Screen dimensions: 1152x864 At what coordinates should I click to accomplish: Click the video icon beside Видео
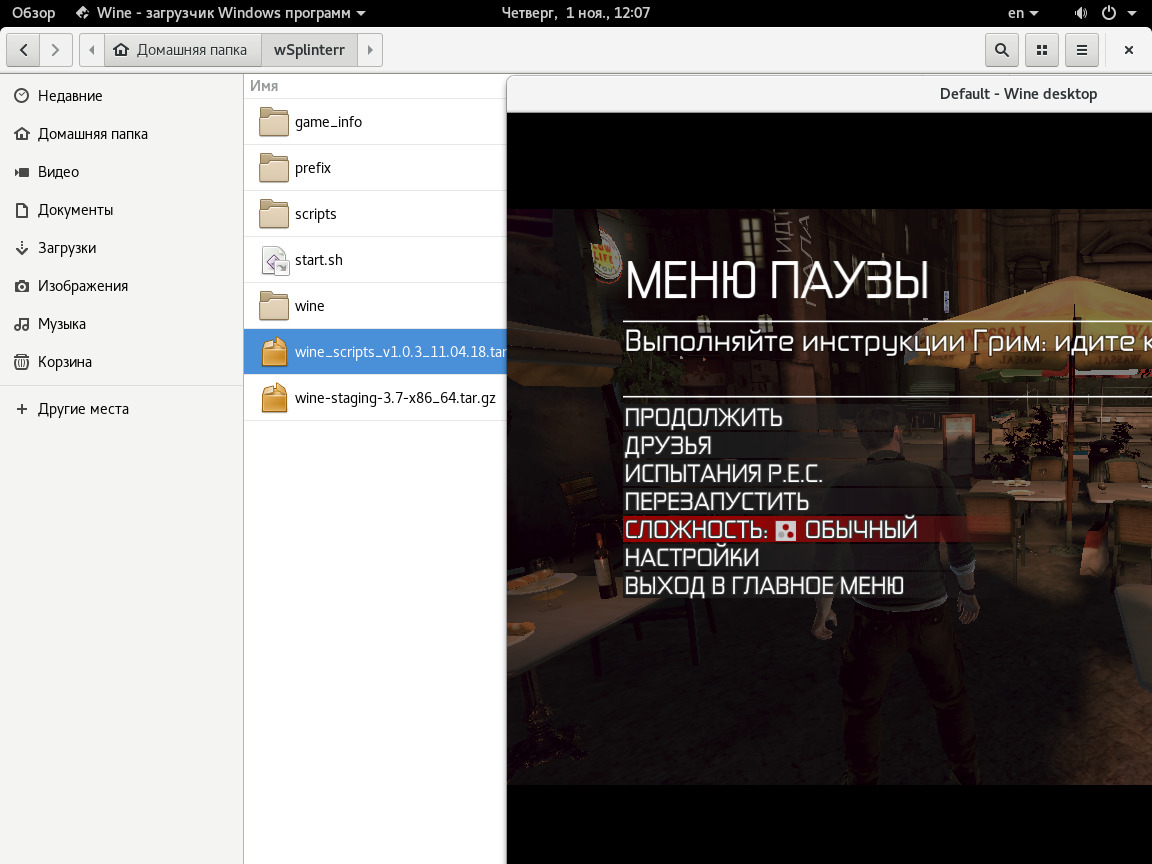[x=22, y=172]
